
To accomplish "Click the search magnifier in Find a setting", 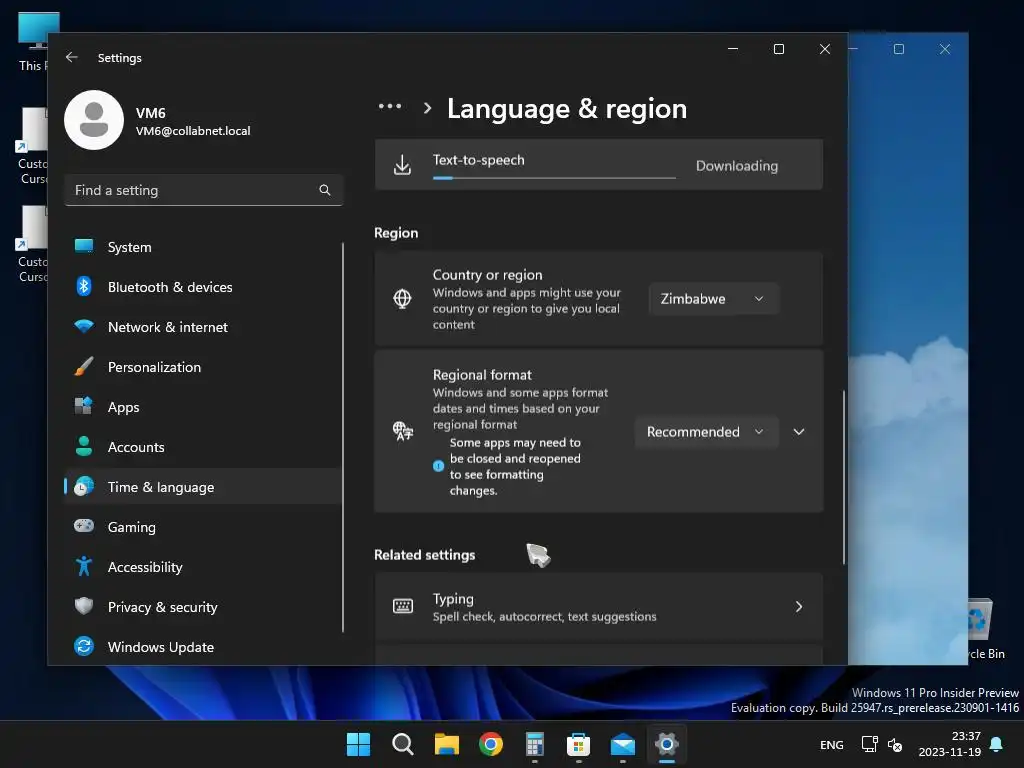I will (325, 190).
